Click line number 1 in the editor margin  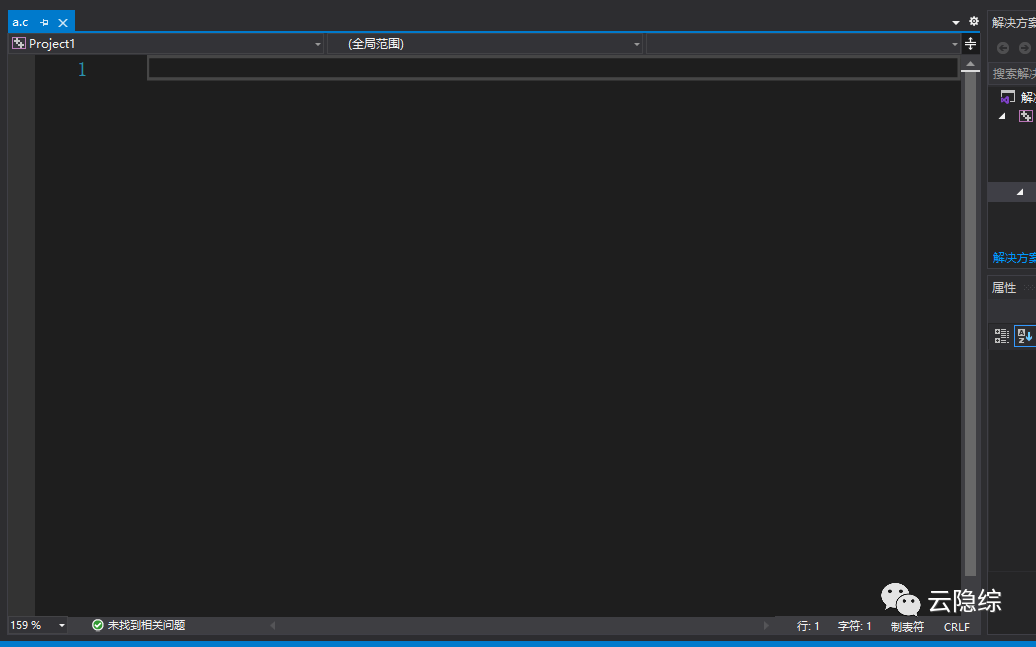pos(81,69)
